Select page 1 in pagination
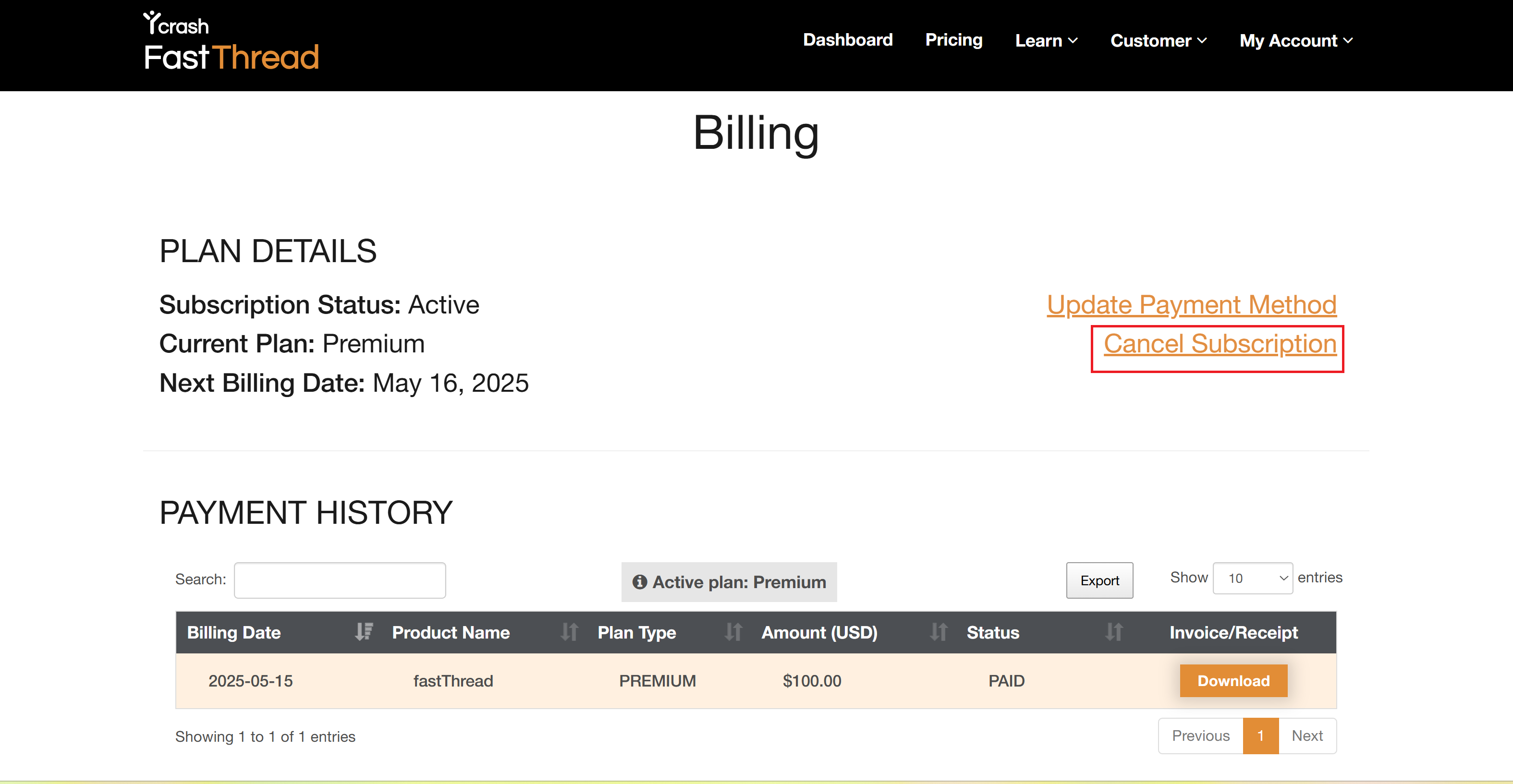The height and width of the screenshot is (784, 1513). pos(1260,736)
